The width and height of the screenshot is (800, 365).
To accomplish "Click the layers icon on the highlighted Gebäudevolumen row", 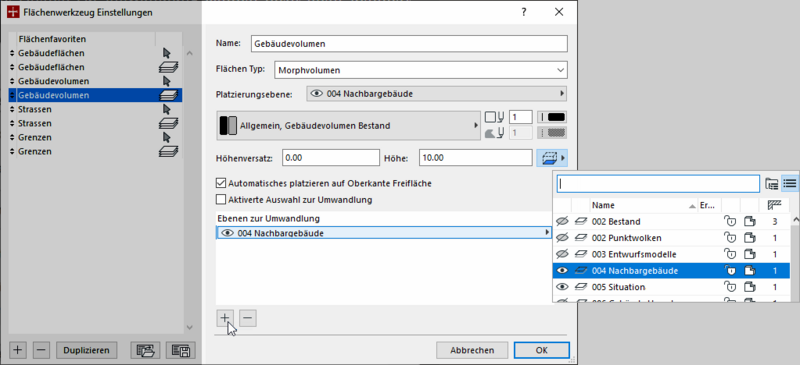I will (x=168, y=95).
